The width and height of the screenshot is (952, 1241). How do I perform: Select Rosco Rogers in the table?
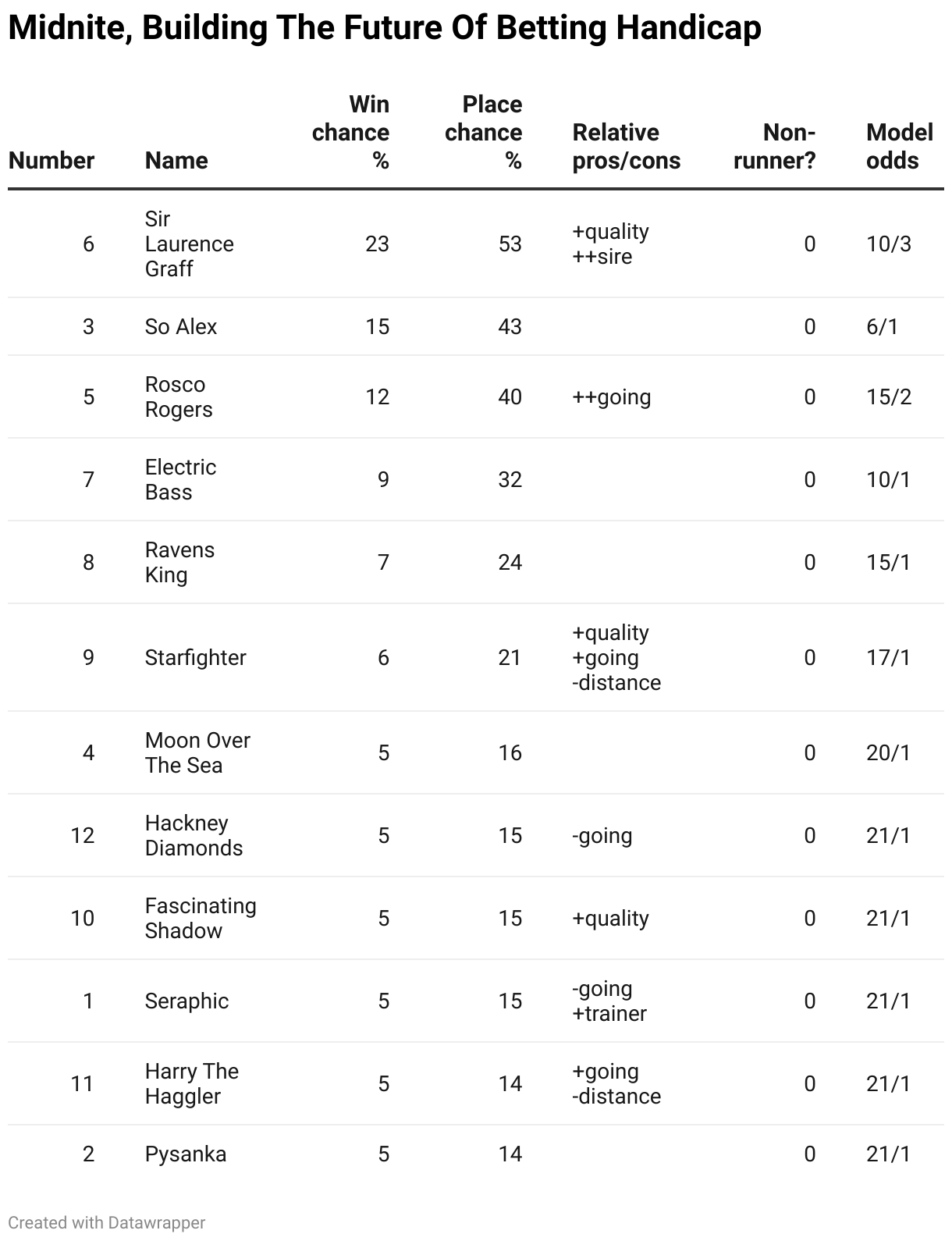(179, 396)
